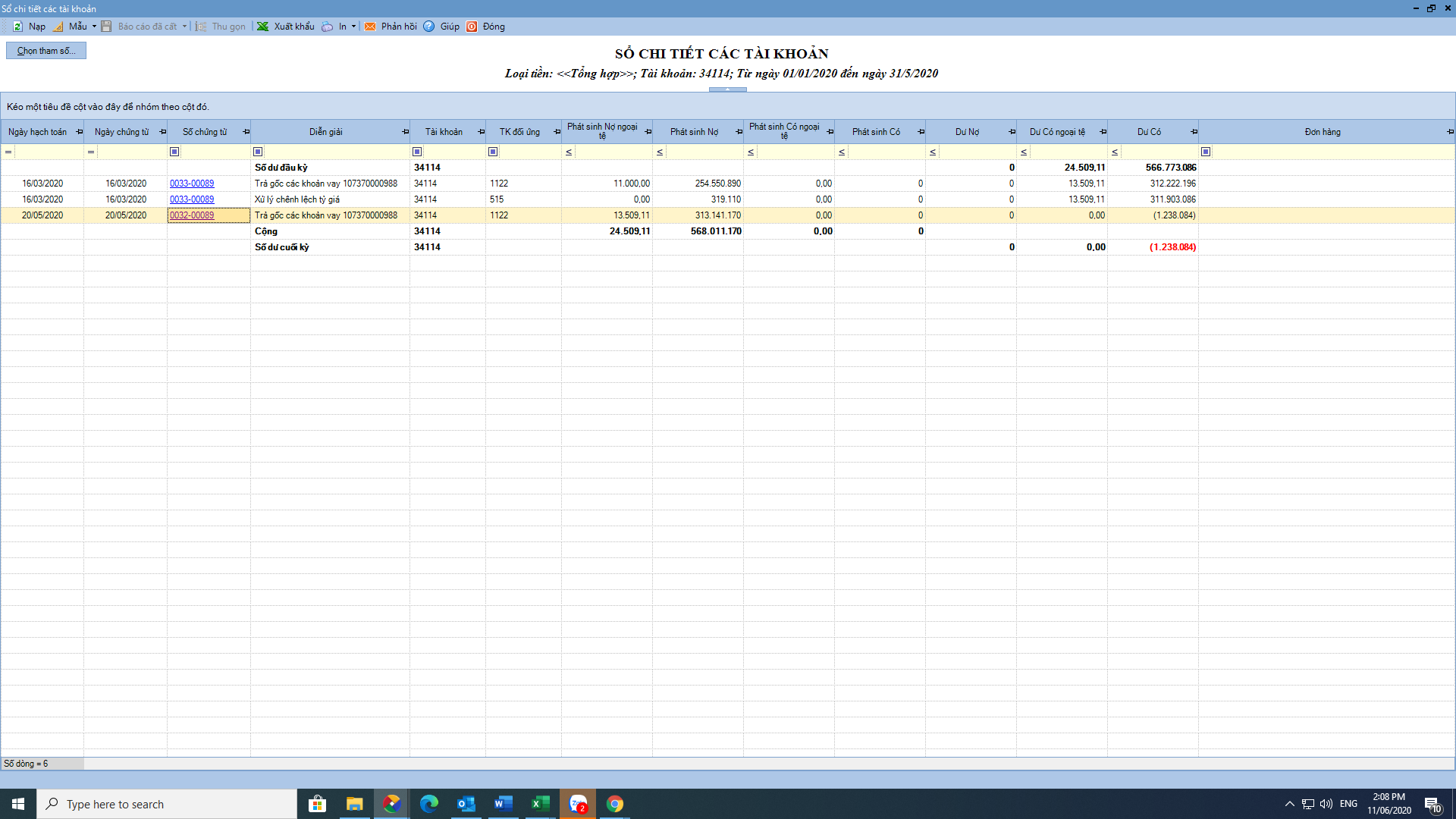The height and width of the screenshot is (819, 1456).
Task: Toggle filter box under Tài khoản column
Action: (417, 152)
